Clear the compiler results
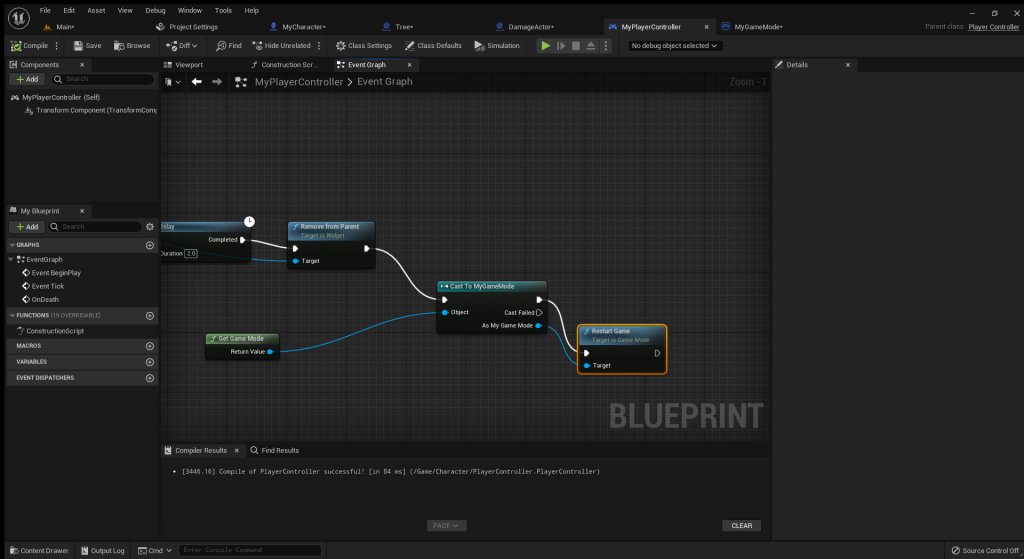 point(741,526)
